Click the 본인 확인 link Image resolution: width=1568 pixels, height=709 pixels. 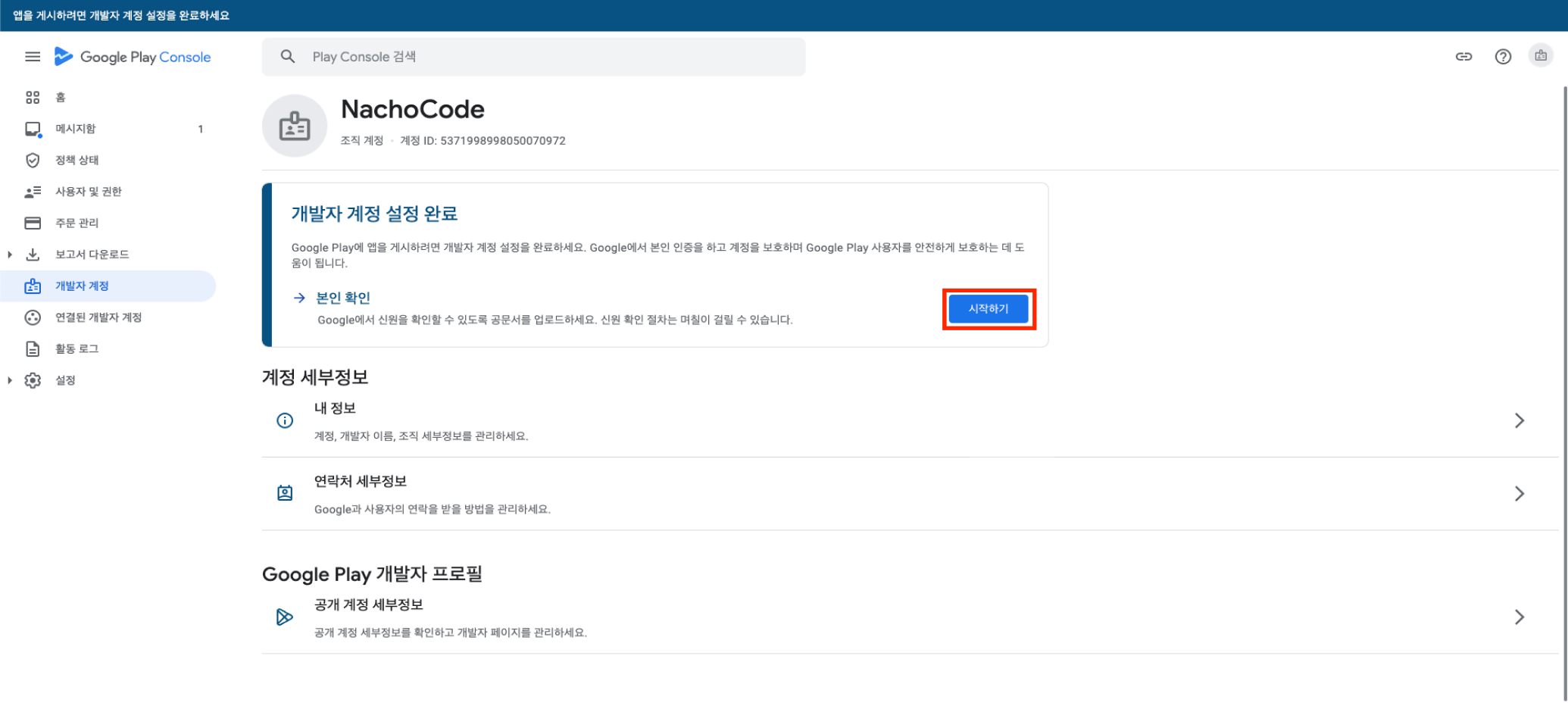click(343, 298)
